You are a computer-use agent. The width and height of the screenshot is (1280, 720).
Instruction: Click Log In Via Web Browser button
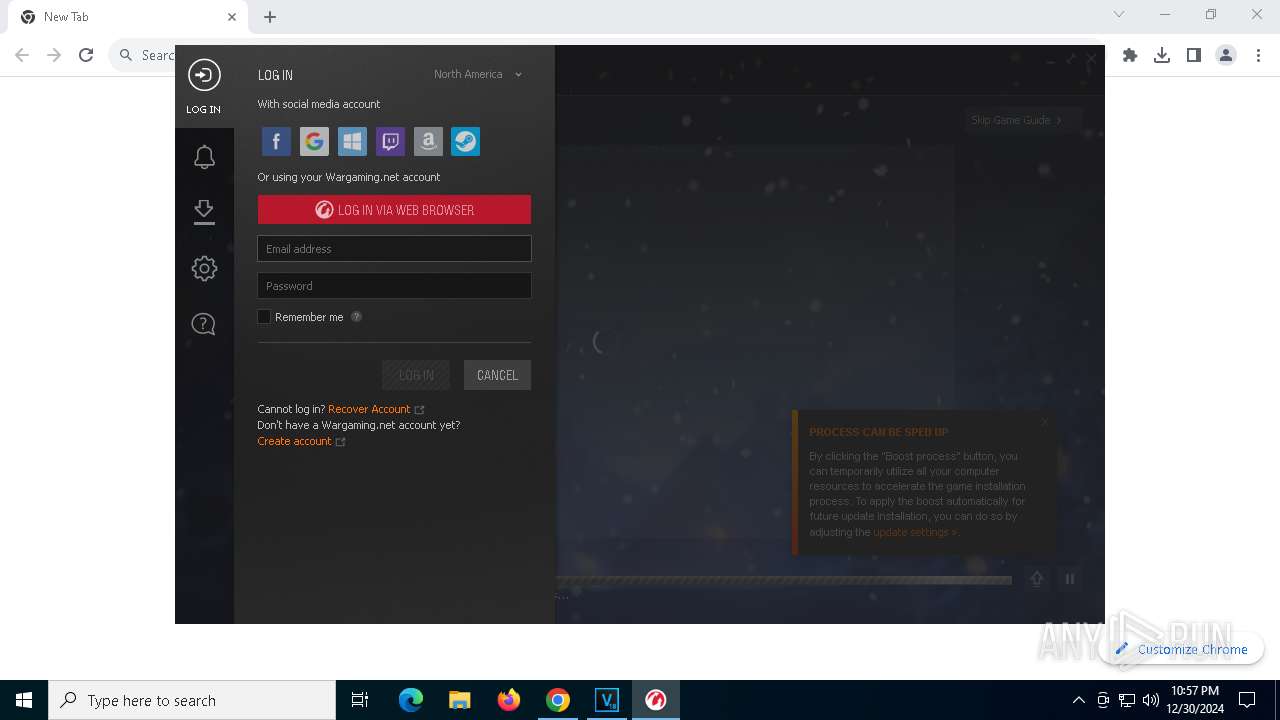click(x=394, y=210)
